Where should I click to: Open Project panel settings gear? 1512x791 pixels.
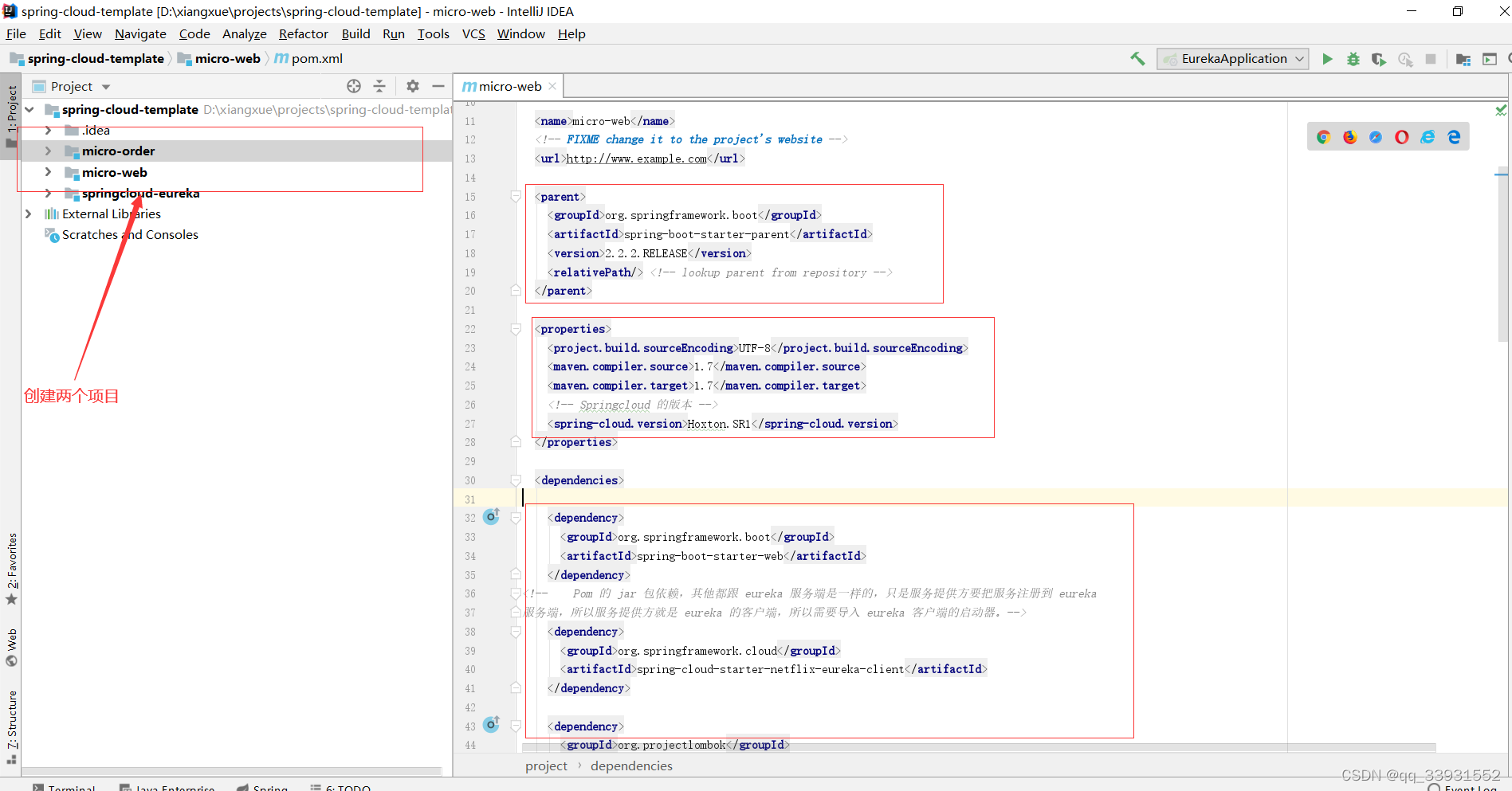[412, 86]
